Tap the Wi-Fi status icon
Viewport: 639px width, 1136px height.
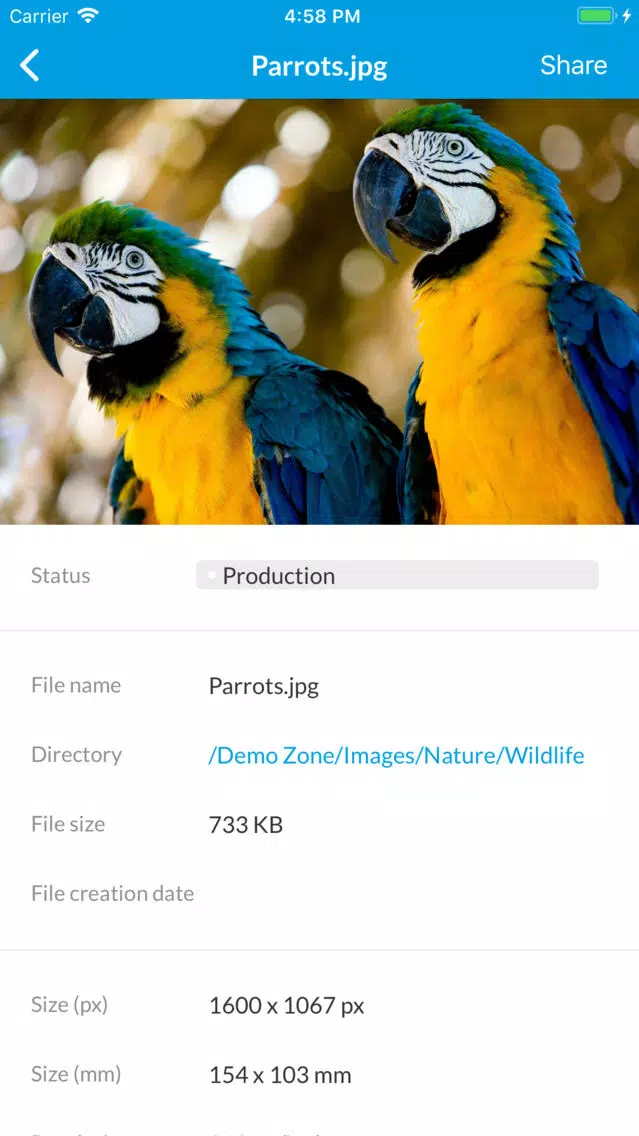tap(88, 16)
